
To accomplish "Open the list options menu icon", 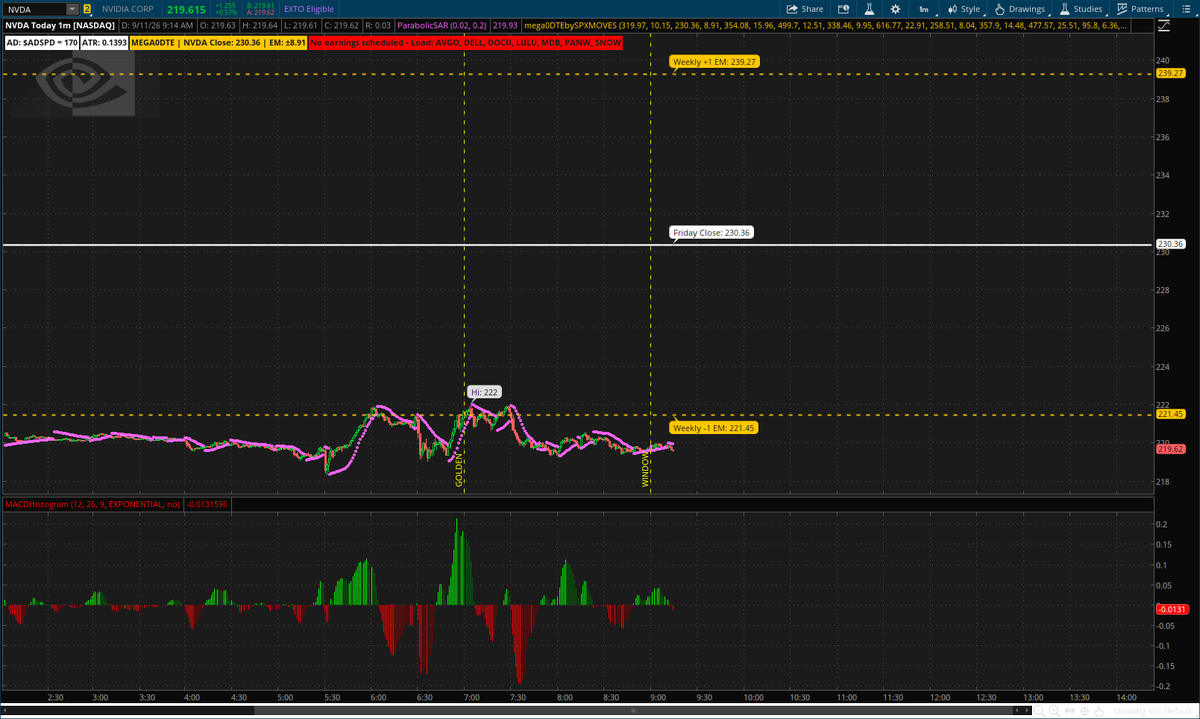I will [1186, 9].
